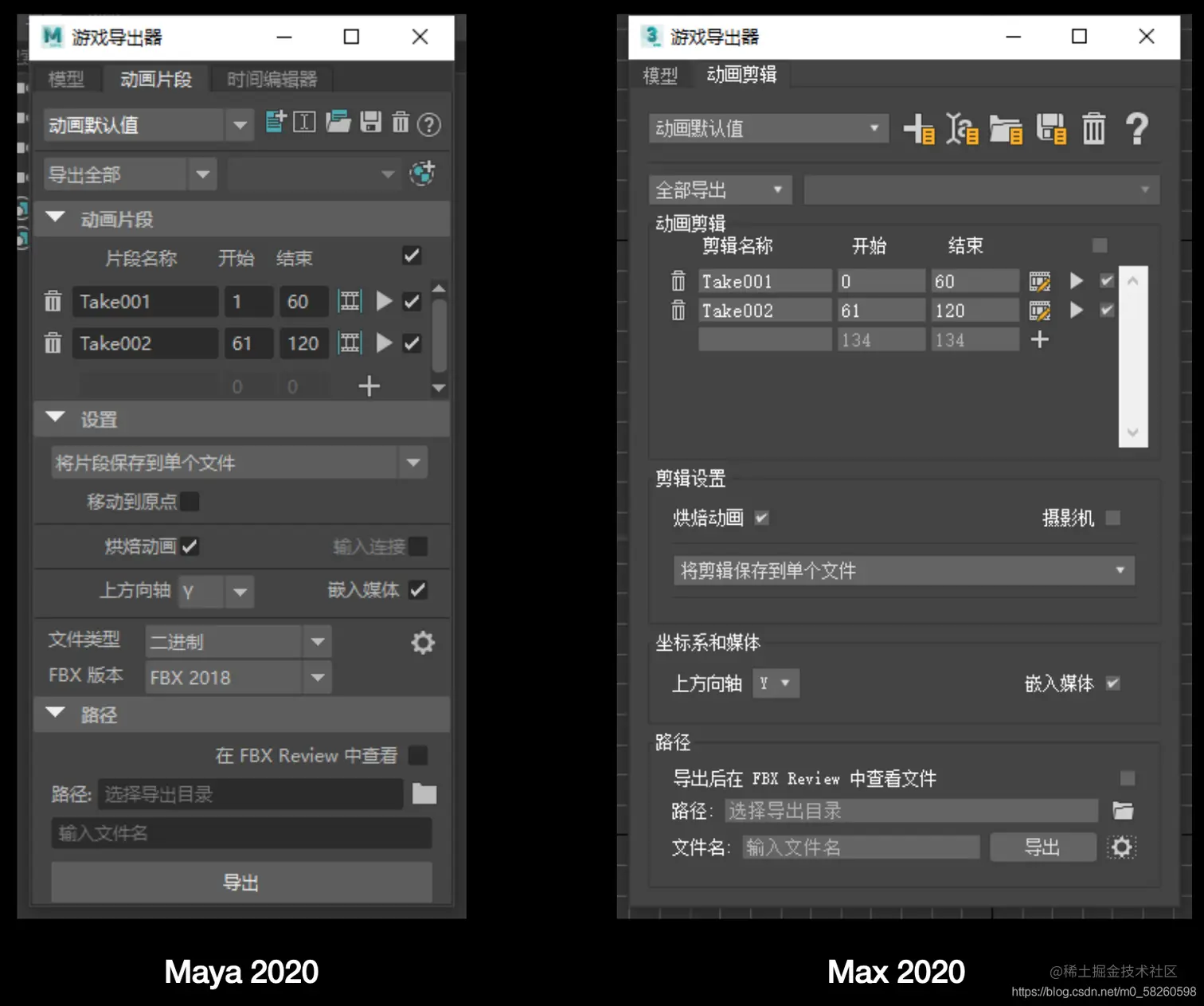Add new clip plus icon in Max
Screen dimensions: 1204x1006
(1039, 339)
